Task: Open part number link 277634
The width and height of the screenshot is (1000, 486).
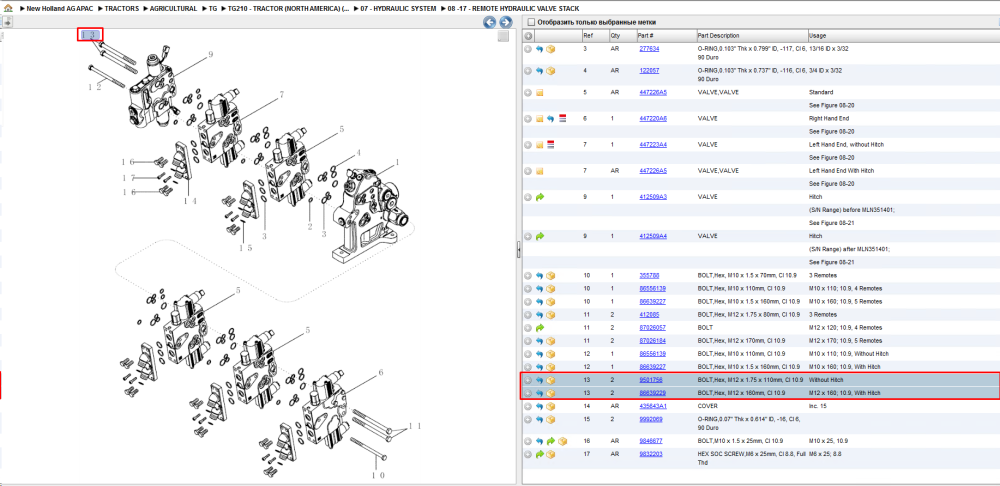Action: coord(649,48)
